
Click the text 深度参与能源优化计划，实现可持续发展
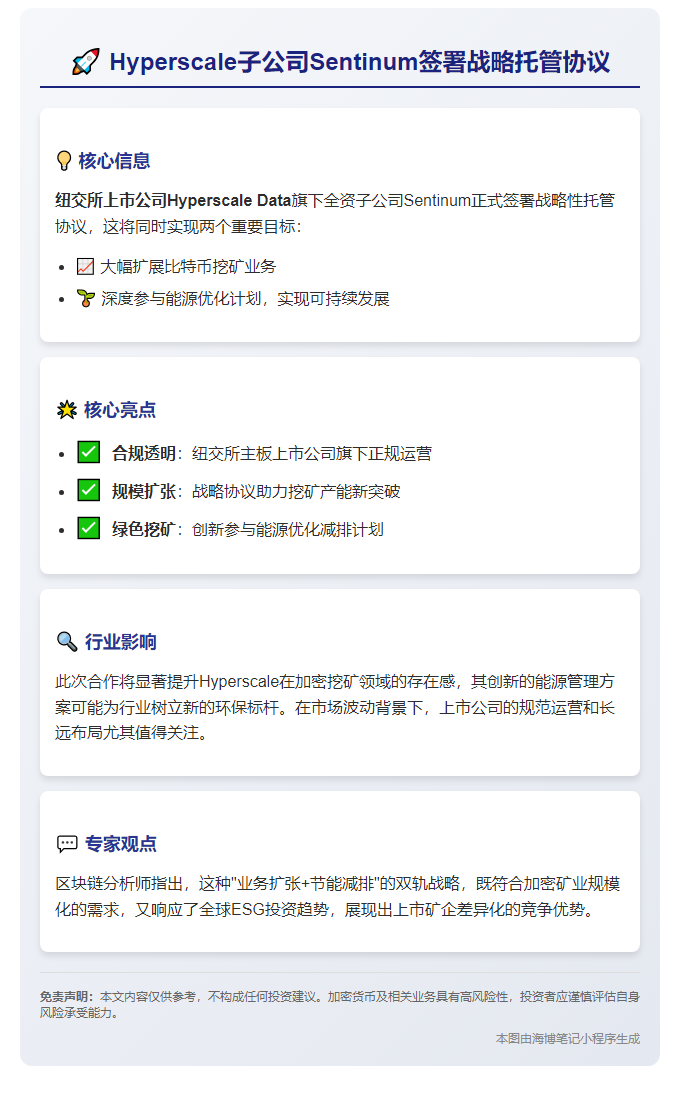point(245,299)
